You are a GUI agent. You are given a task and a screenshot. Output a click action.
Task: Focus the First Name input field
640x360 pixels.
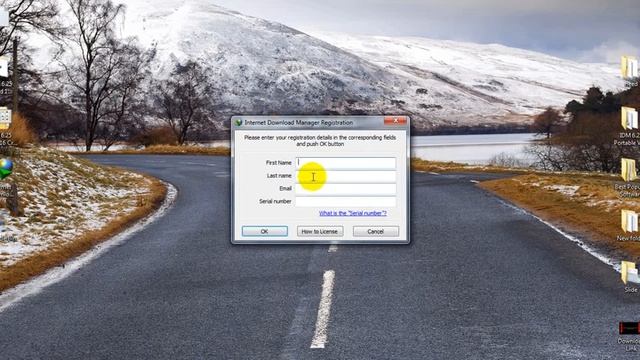[x=346, y=163]
